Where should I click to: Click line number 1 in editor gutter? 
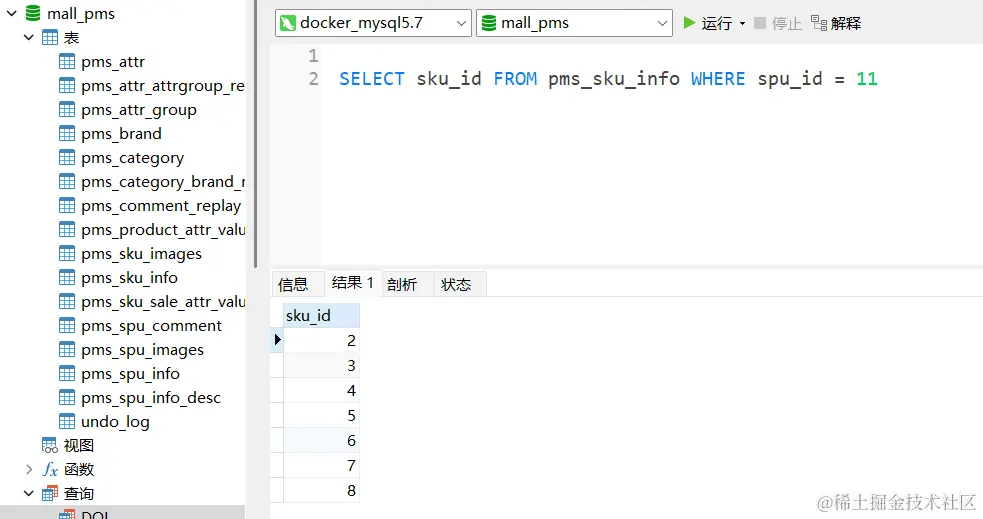click(x=313, y=56)
